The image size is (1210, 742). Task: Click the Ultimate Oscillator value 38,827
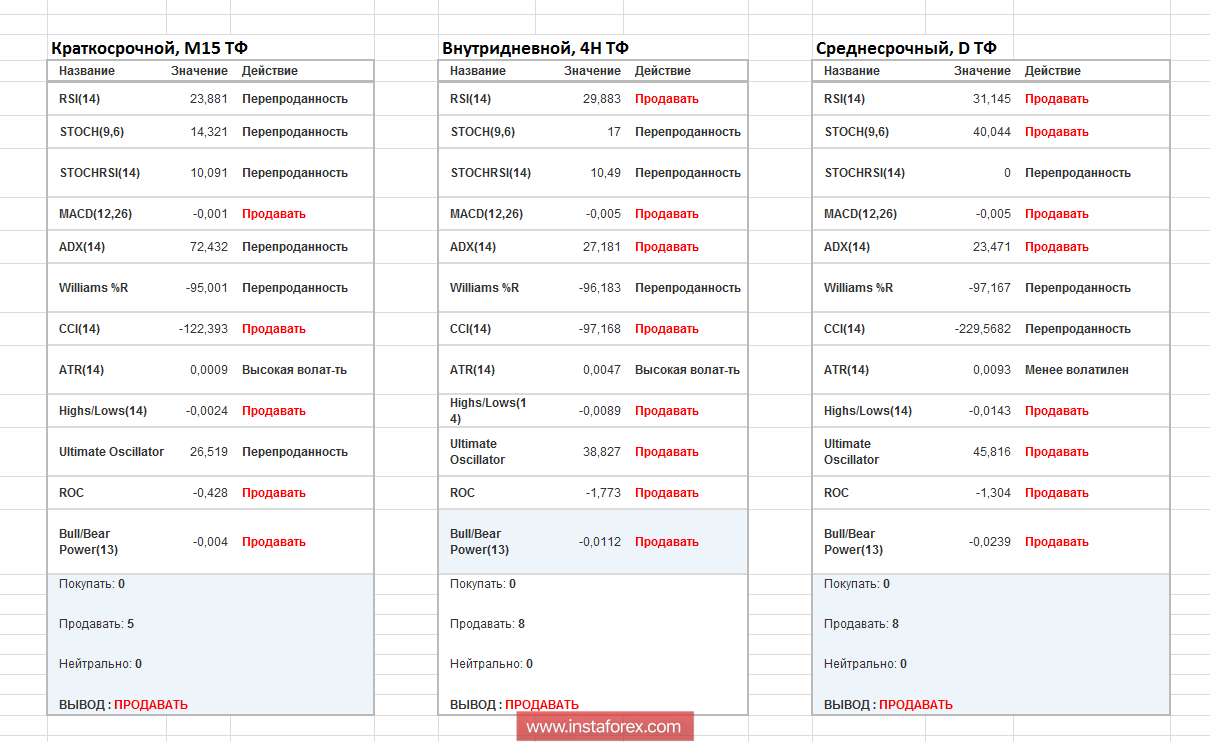click(602, 452)
